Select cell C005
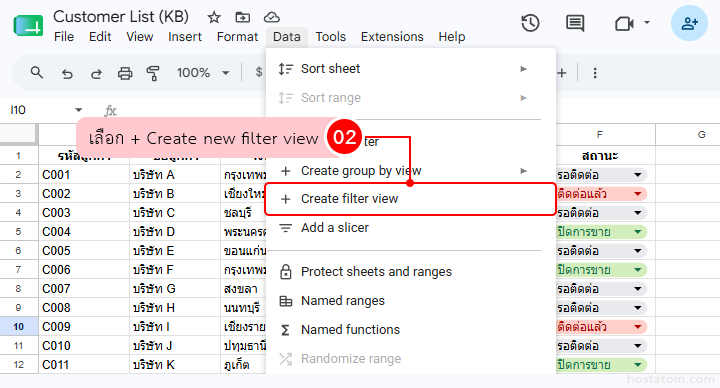Image resolution: width=720 pixels, height=388 pixels. 84,251
